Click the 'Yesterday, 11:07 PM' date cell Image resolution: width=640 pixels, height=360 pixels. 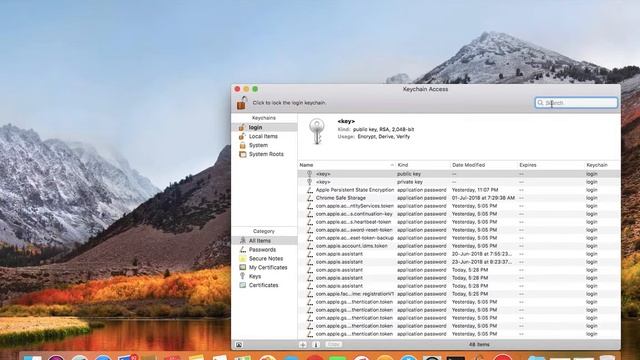[x=475, y=190]
